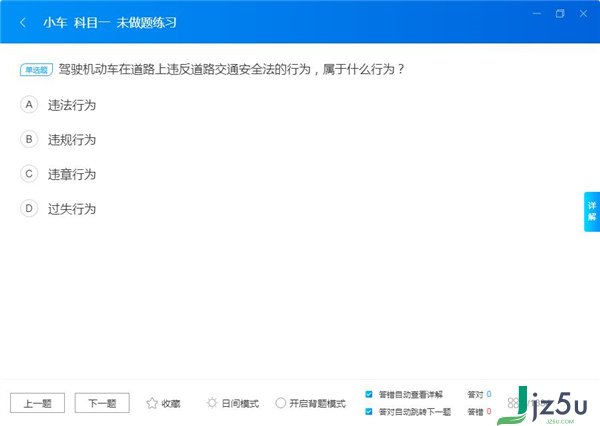
Task: Click the 单选题 question type tag
Action: coord(36,70)
